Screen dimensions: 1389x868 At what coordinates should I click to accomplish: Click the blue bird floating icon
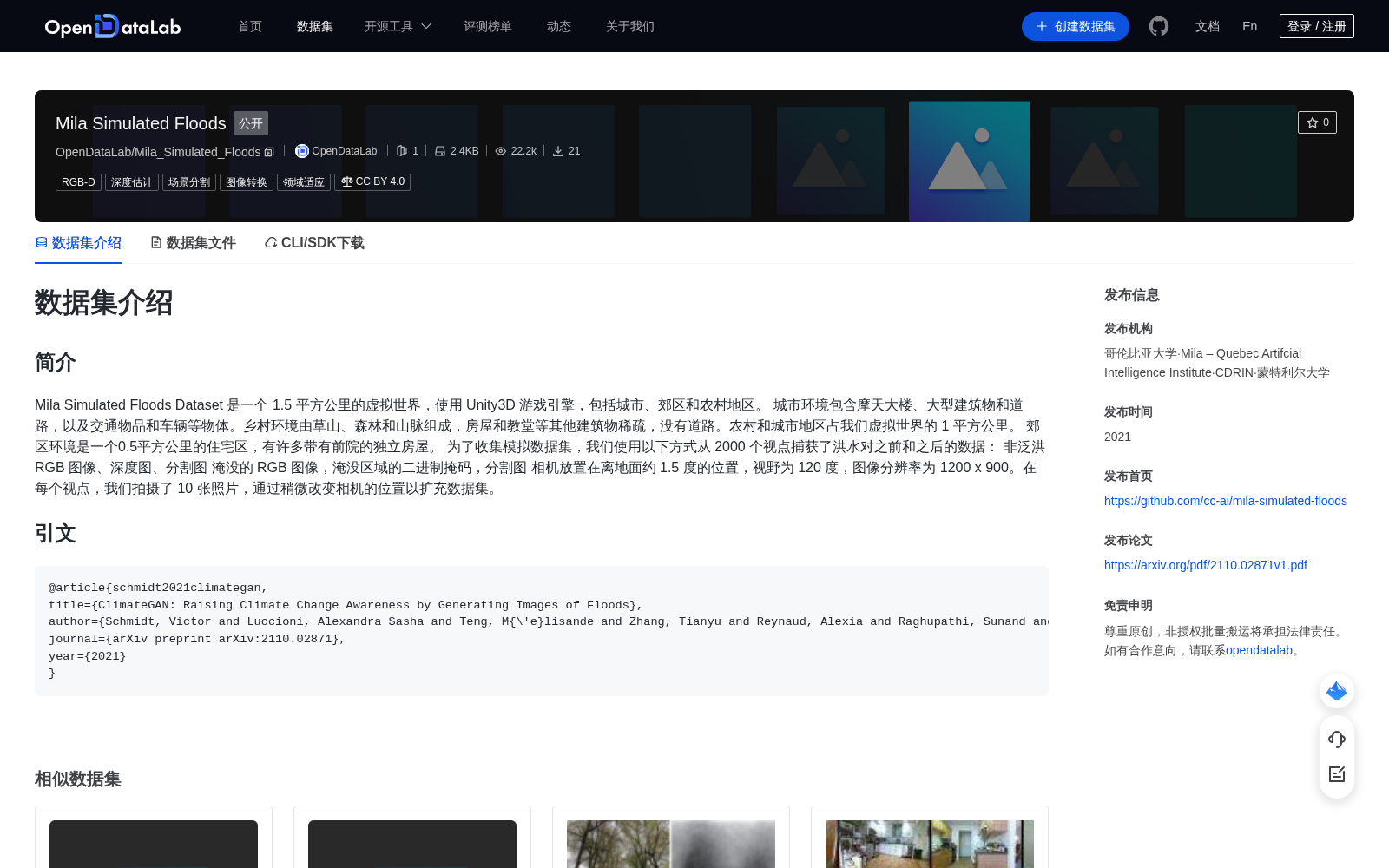1337,691
